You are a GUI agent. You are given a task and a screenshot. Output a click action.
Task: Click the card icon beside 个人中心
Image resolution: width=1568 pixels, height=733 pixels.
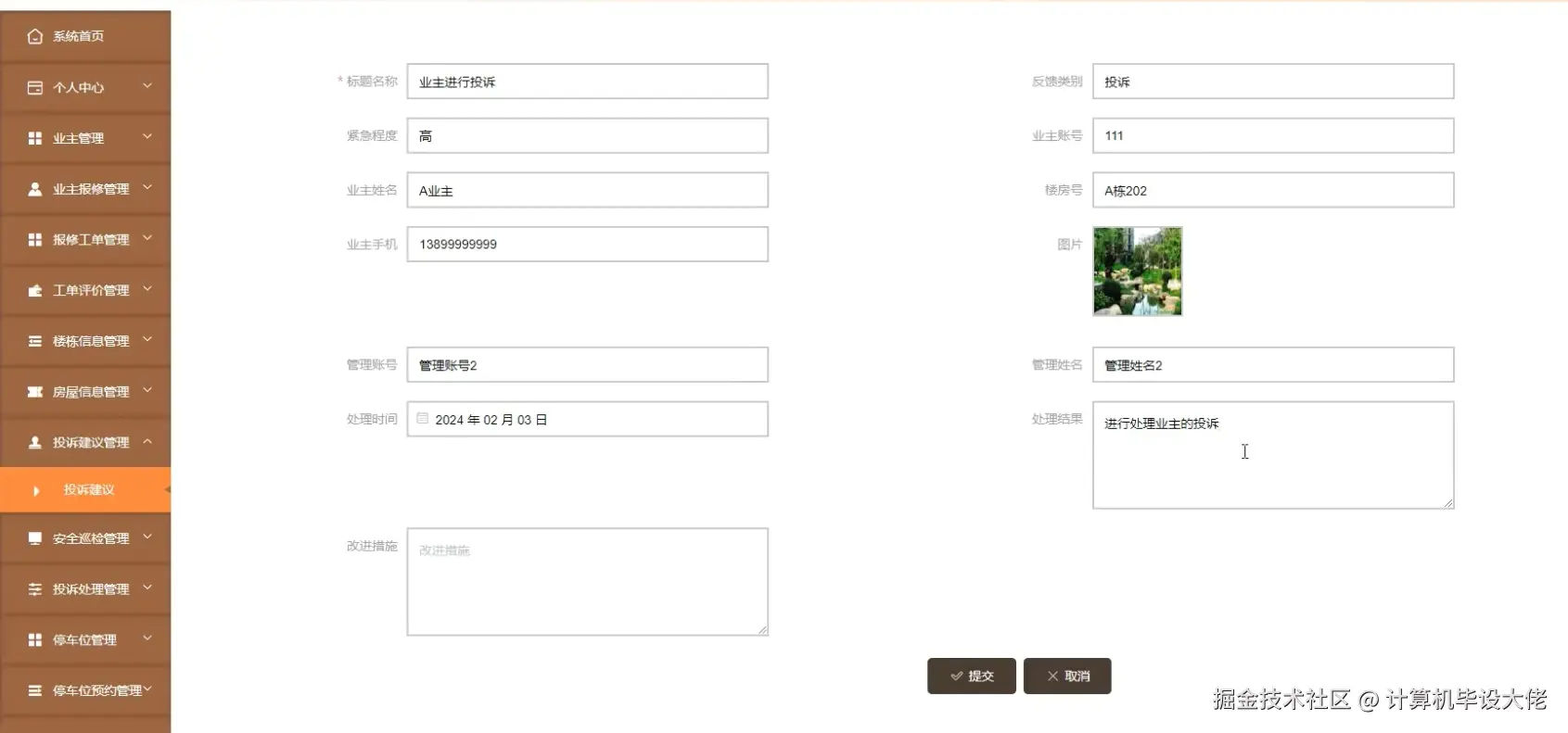(x=35, y=87)
